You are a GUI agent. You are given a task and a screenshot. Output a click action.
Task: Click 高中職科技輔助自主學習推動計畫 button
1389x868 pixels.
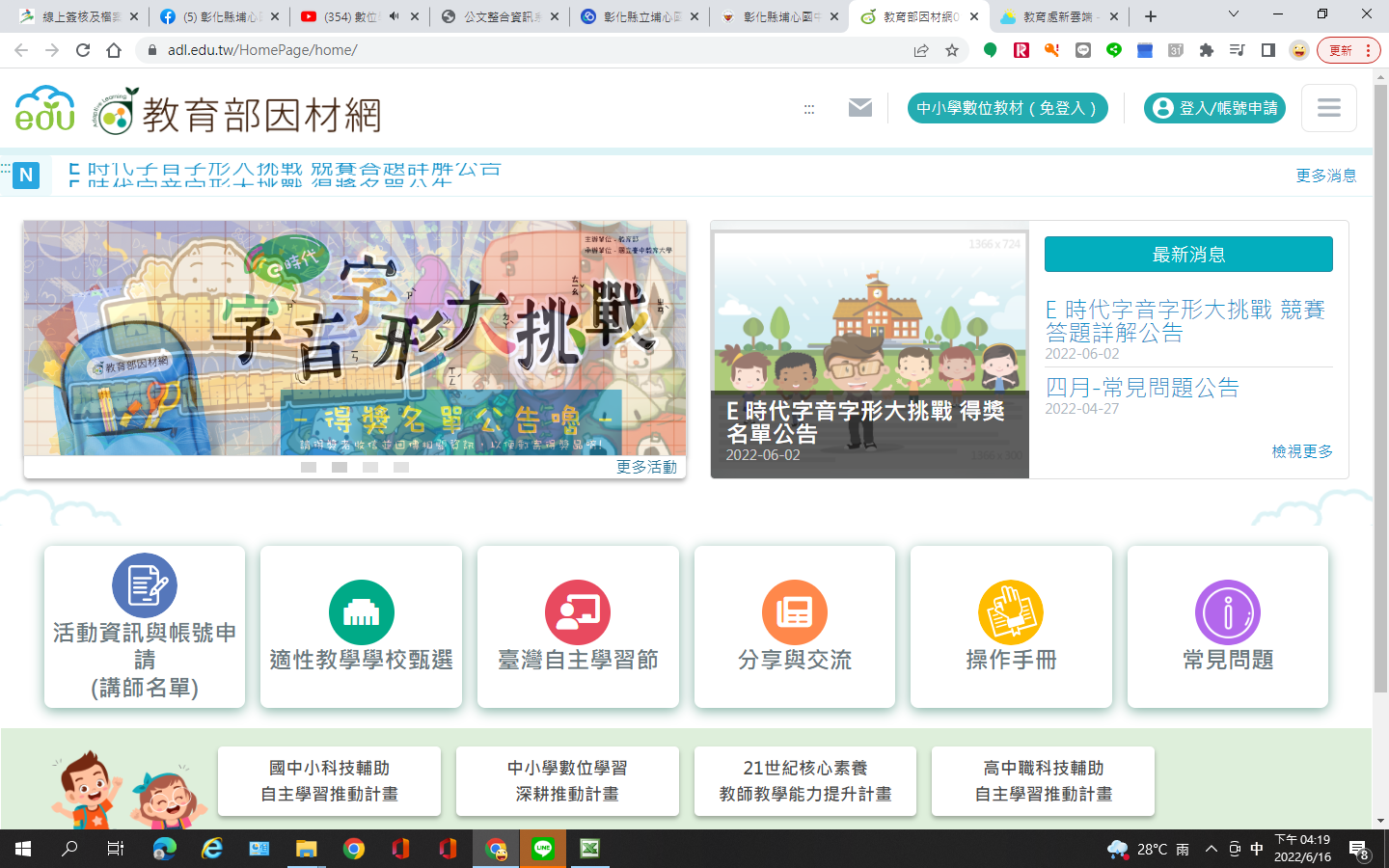coord(1043,781)
